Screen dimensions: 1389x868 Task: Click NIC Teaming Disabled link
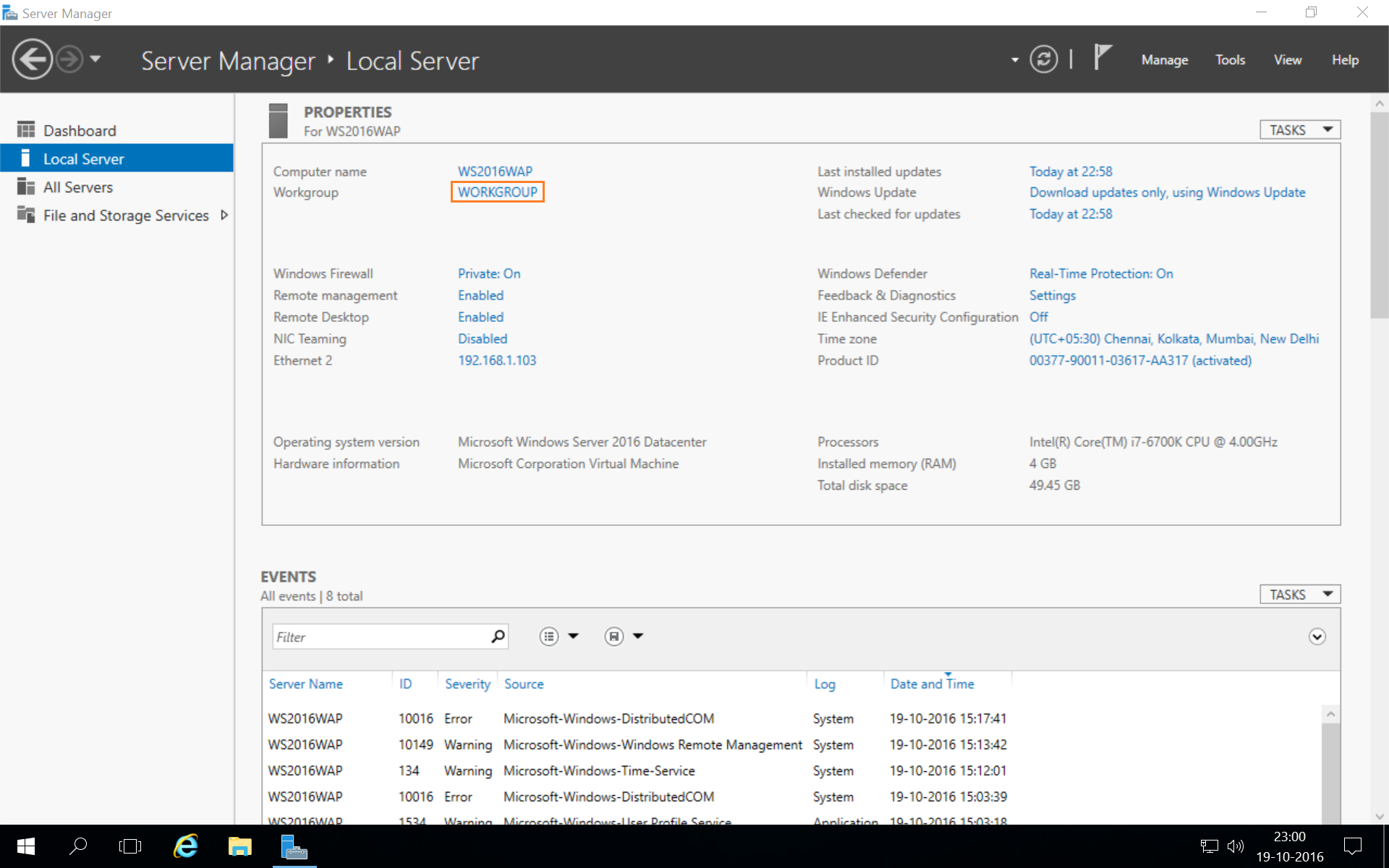tap(483, 339)
